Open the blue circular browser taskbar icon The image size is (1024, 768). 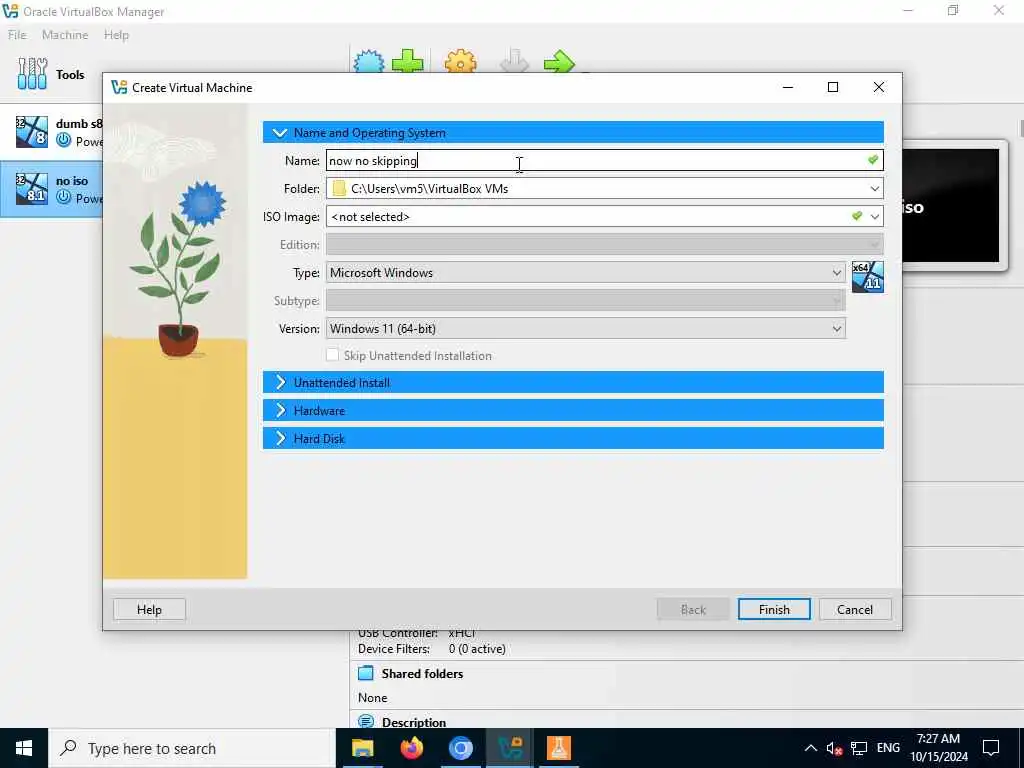pos(460,748)
